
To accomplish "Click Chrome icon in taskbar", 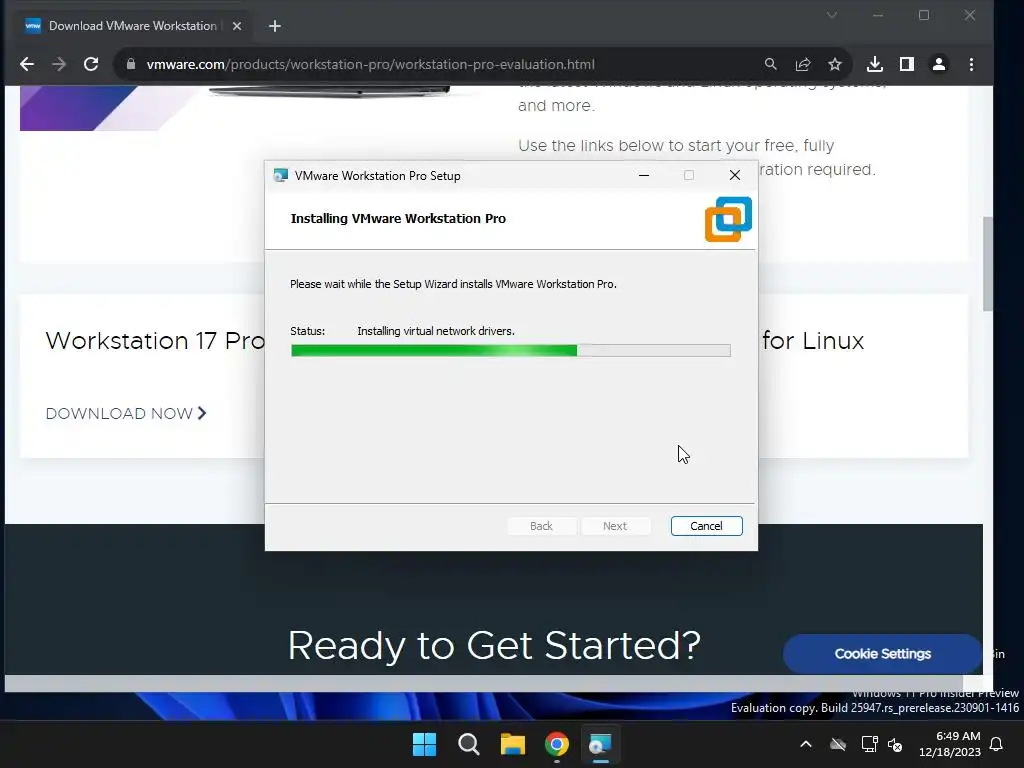I will click(x=557, y=744).
